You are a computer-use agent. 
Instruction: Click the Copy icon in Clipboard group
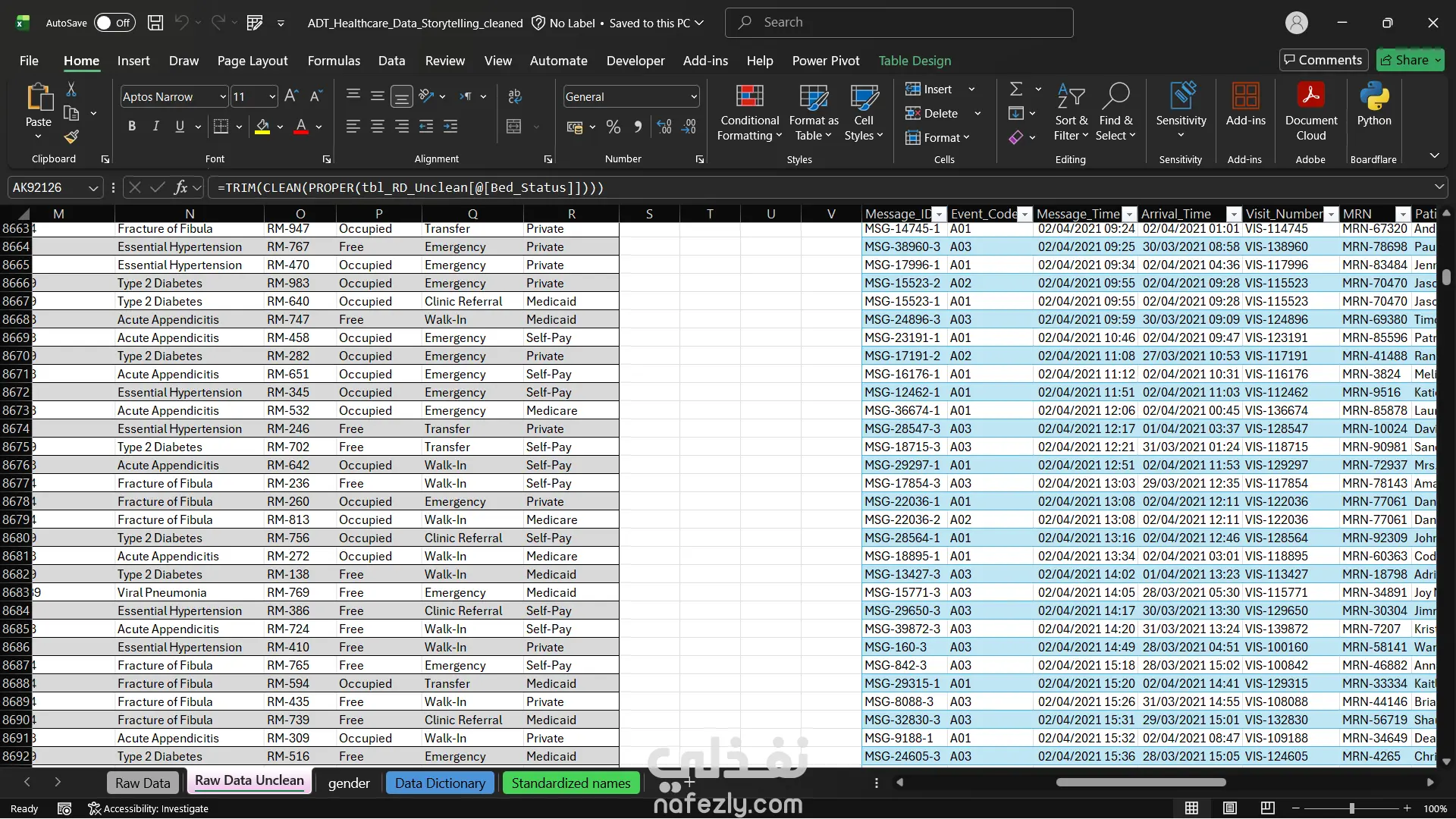click(x=71, y=114)
